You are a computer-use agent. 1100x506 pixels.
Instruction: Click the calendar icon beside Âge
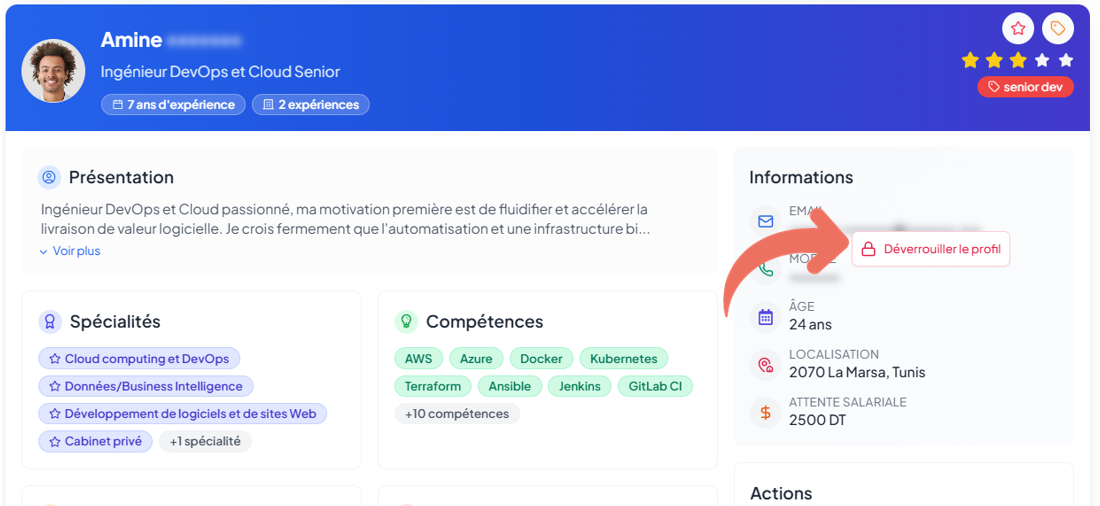pyautogui.click(x=765, y=317)
